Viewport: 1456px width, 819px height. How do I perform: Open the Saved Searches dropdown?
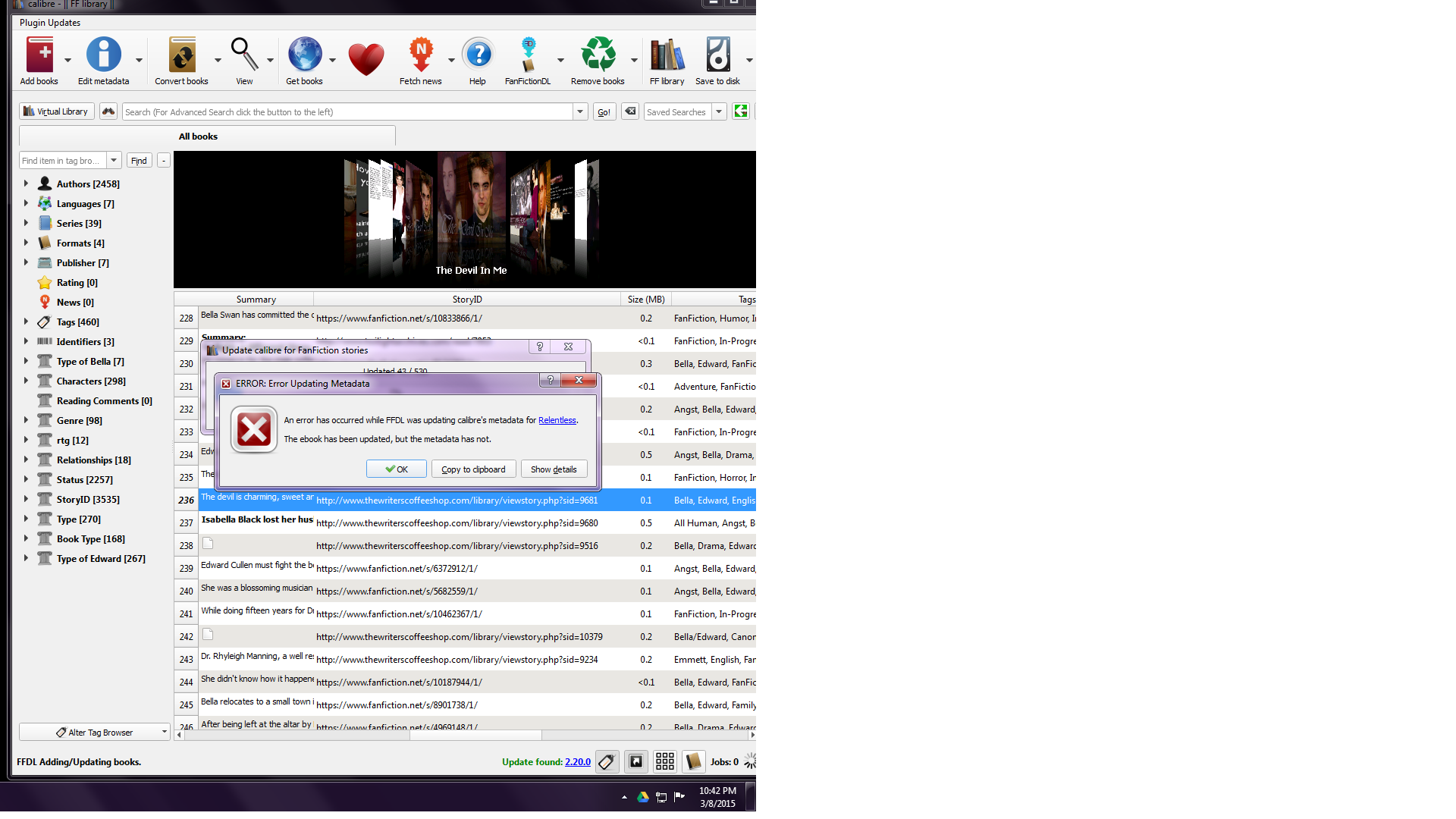click(719, 111)
